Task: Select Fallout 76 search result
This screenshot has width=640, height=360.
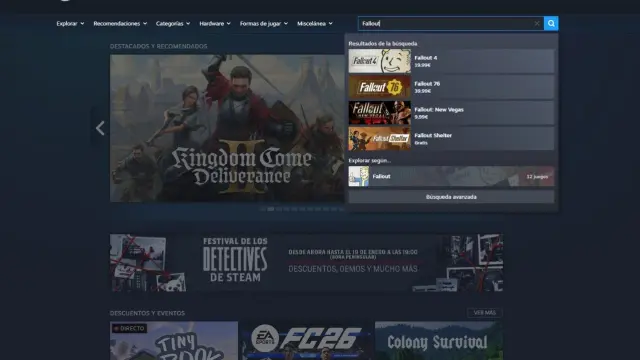Action: pos(451,87)
